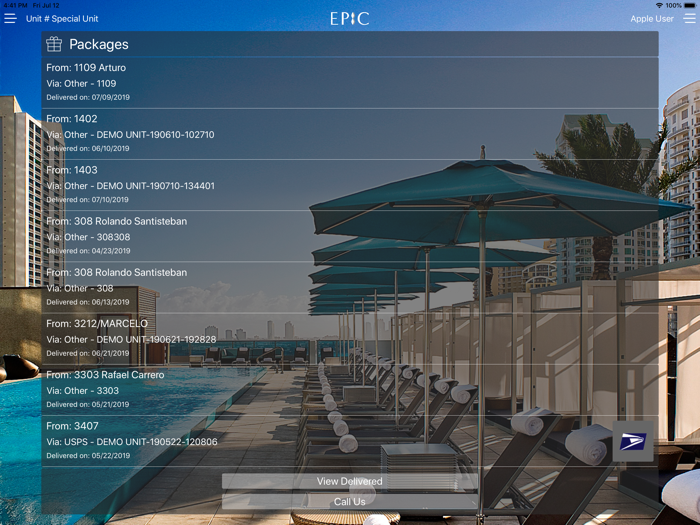This screenshot has width=700, height=525.
Task: Open package From: 1402
Action: click(350, 134)
